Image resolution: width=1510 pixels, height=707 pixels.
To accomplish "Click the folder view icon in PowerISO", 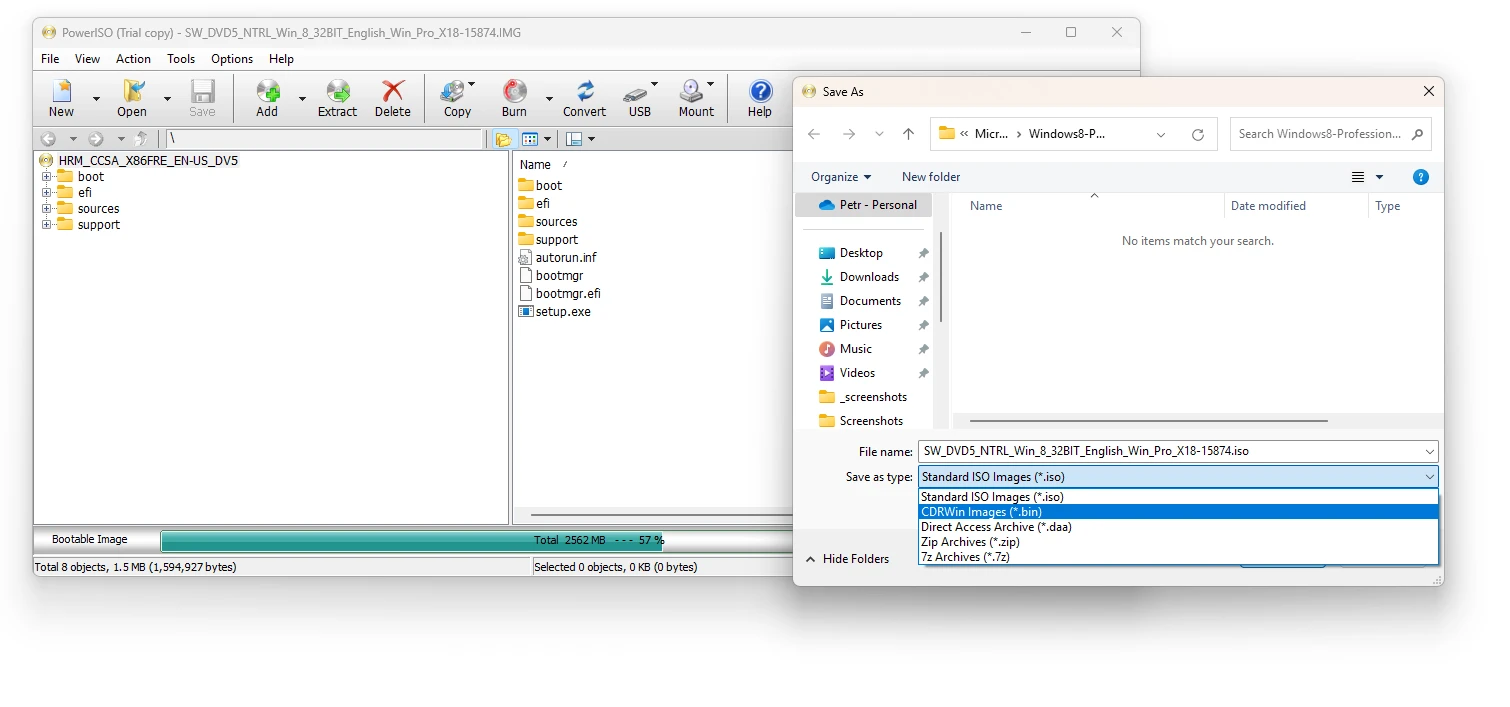I will pyautogui.click(x=503, y=139).
